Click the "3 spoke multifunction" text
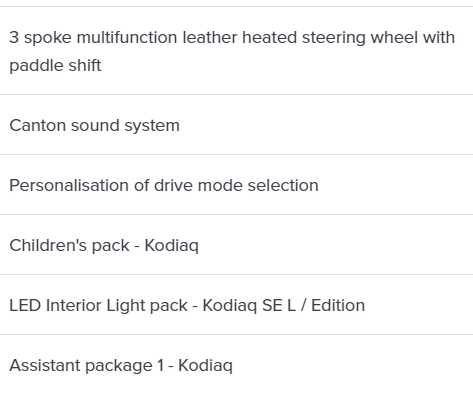The image size is (473, 400). tap(93, 38)
